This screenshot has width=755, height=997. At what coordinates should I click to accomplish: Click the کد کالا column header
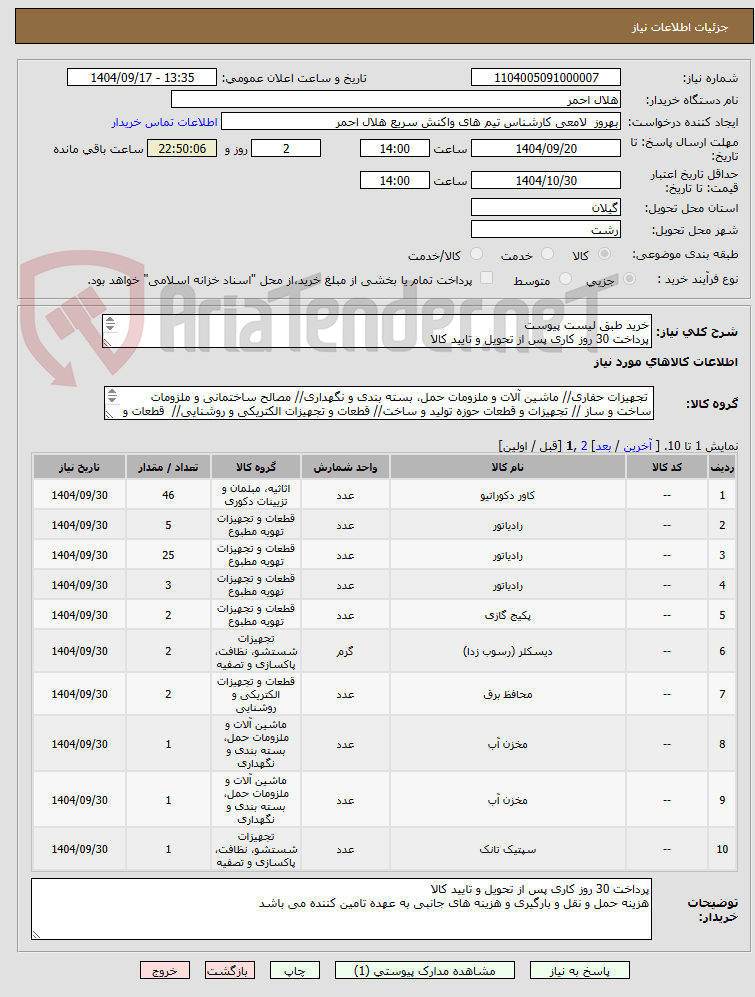(x=667, y=467)
